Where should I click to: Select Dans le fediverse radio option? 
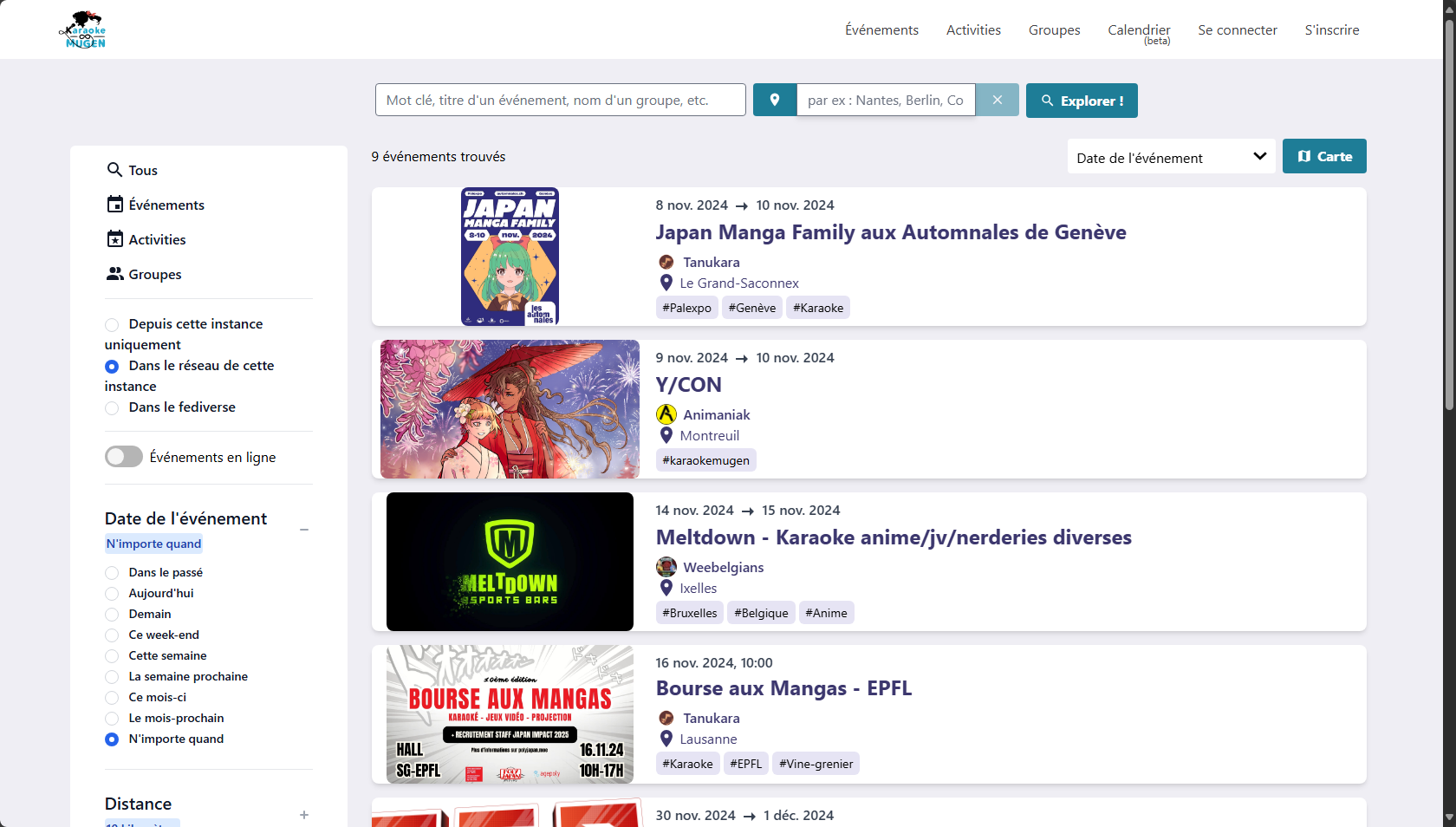pos(112,408)
